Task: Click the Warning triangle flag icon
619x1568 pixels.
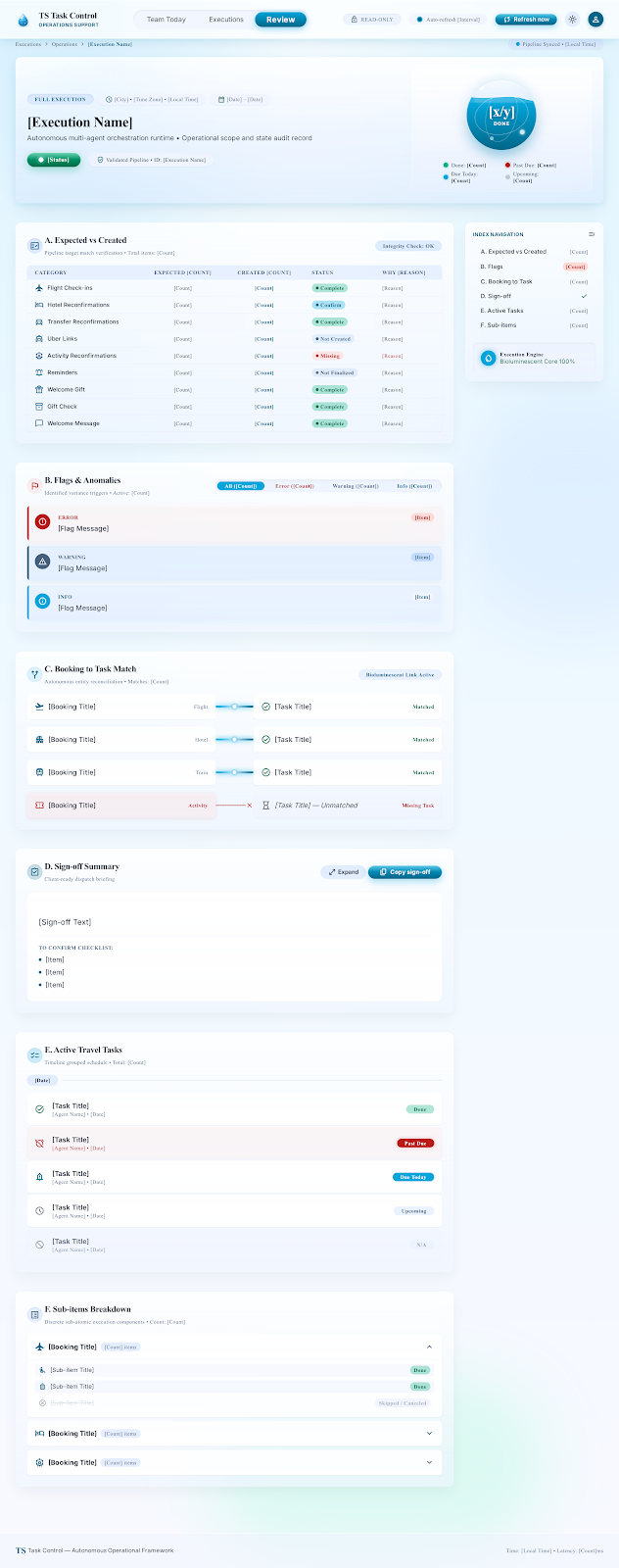Action: (42, 562)
